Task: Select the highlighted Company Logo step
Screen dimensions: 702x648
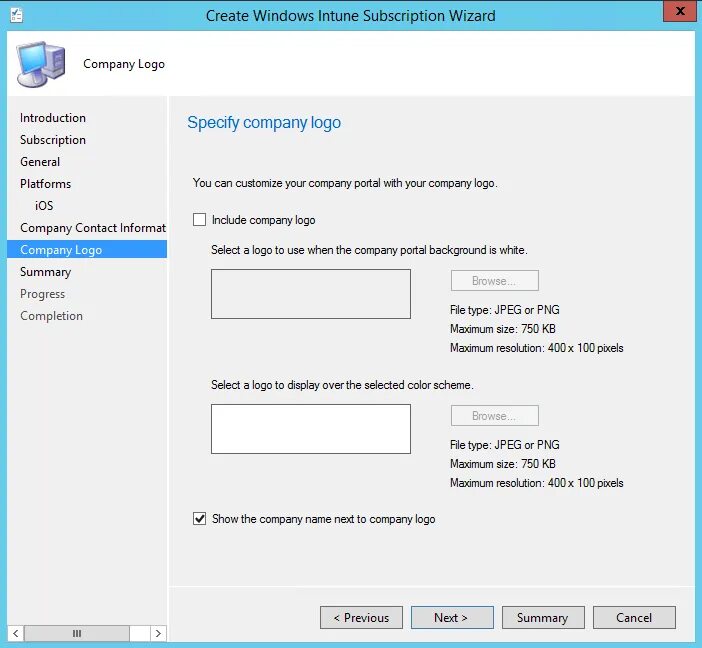Action: [87, 249]
